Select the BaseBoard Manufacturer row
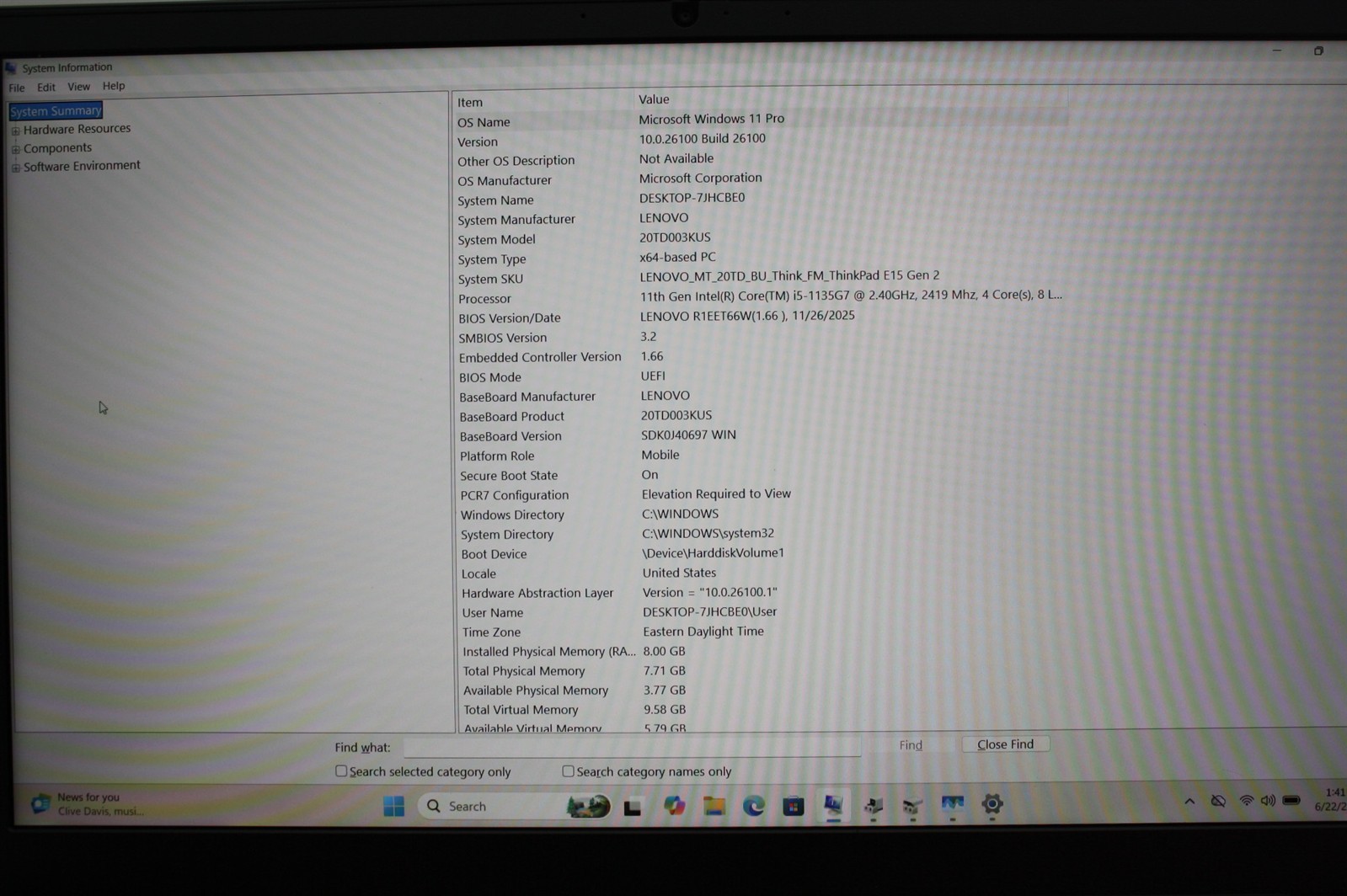Image resolution: width=1347 pixels, height=896 pixels. tap(762, 396)
